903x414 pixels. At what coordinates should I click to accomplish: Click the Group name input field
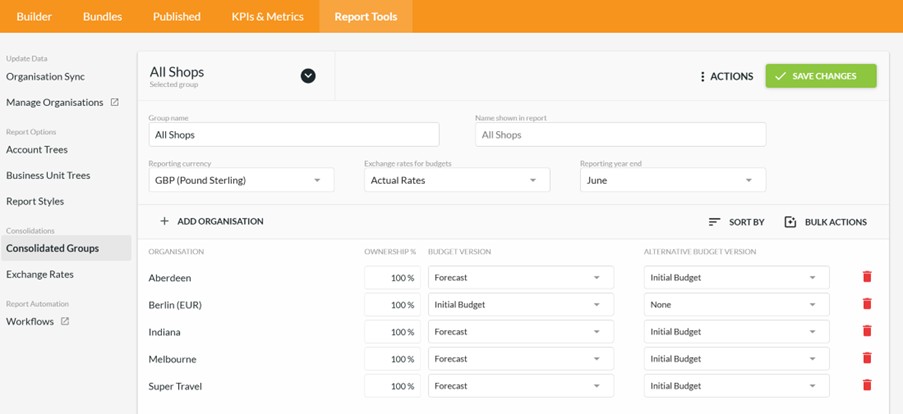pyautogui.click(x=294, y=135)
